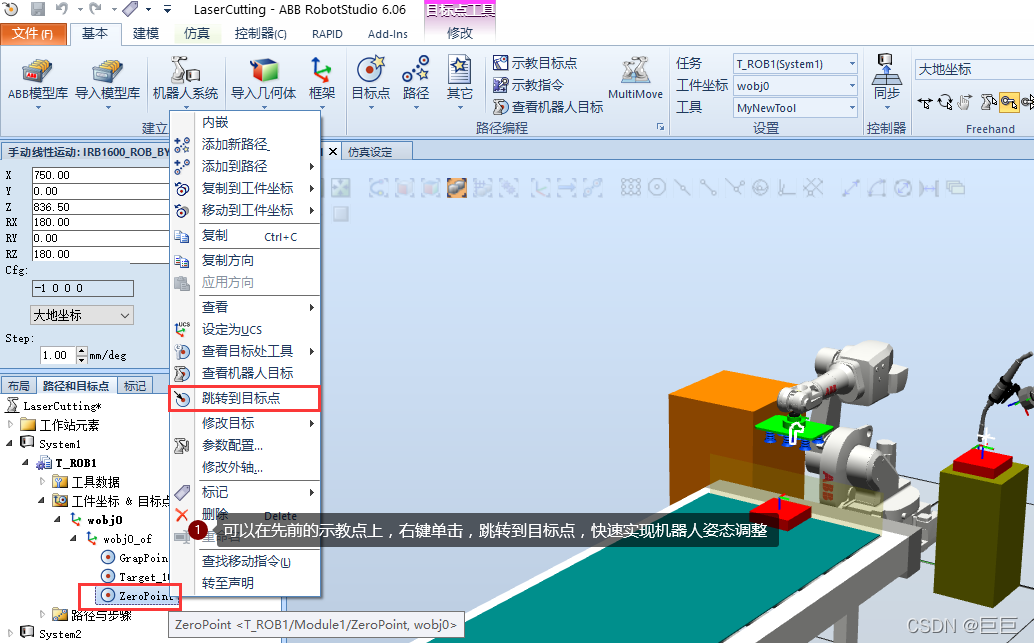Click 查看机器人目标 in ribbon
Viewport: 1034px width, 643px height.
pos(549,106)
